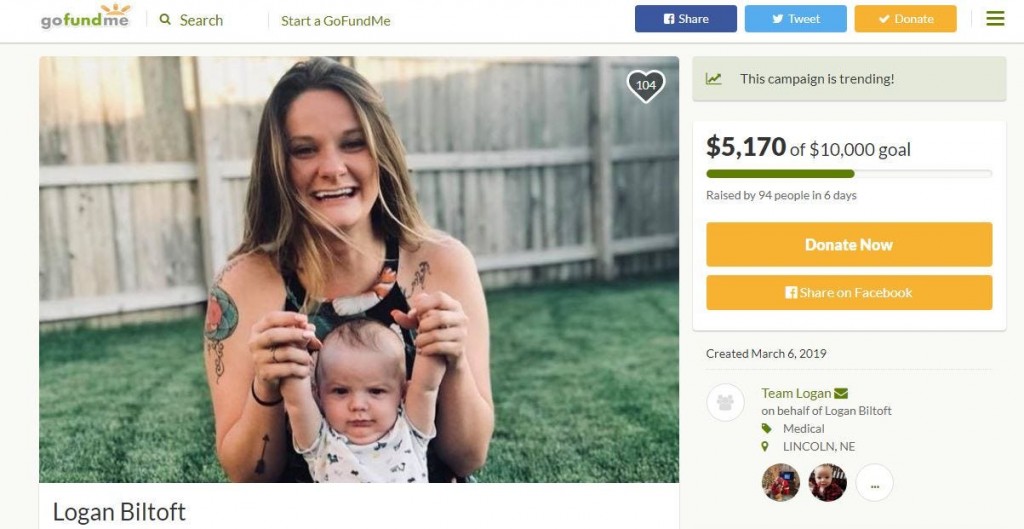Click the Medical category tag icon

tap(766, 429)
